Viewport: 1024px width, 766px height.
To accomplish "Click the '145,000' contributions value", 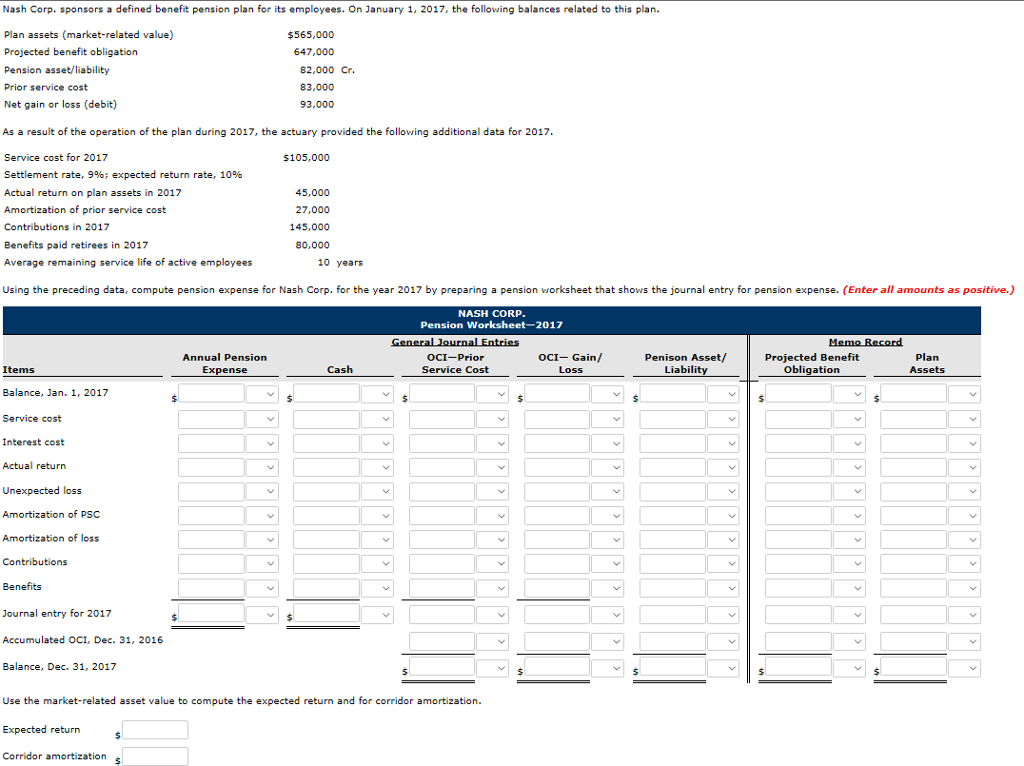I will [310, 227].
